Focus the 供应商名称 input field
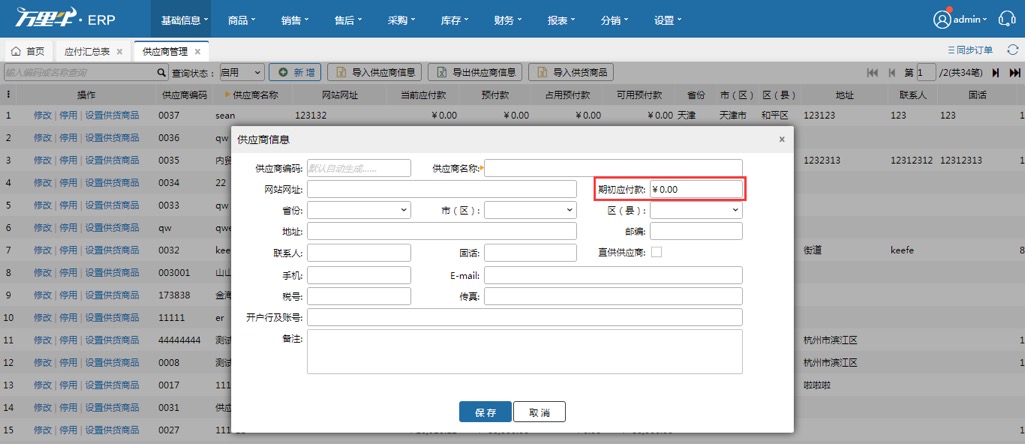 (613, 168)
